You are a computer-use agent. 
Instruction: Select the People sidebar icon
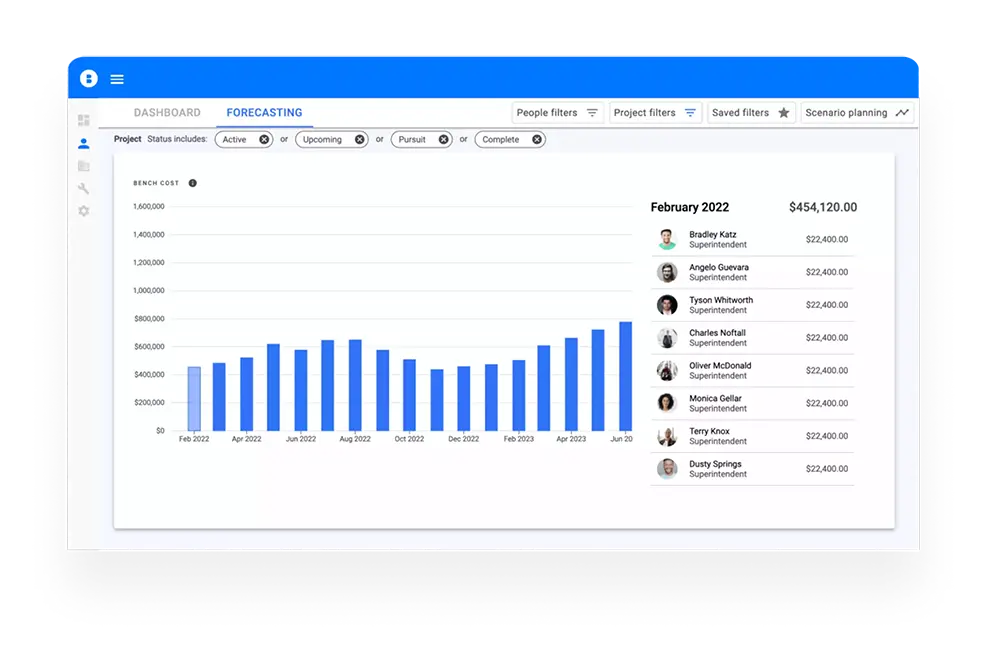84,143
